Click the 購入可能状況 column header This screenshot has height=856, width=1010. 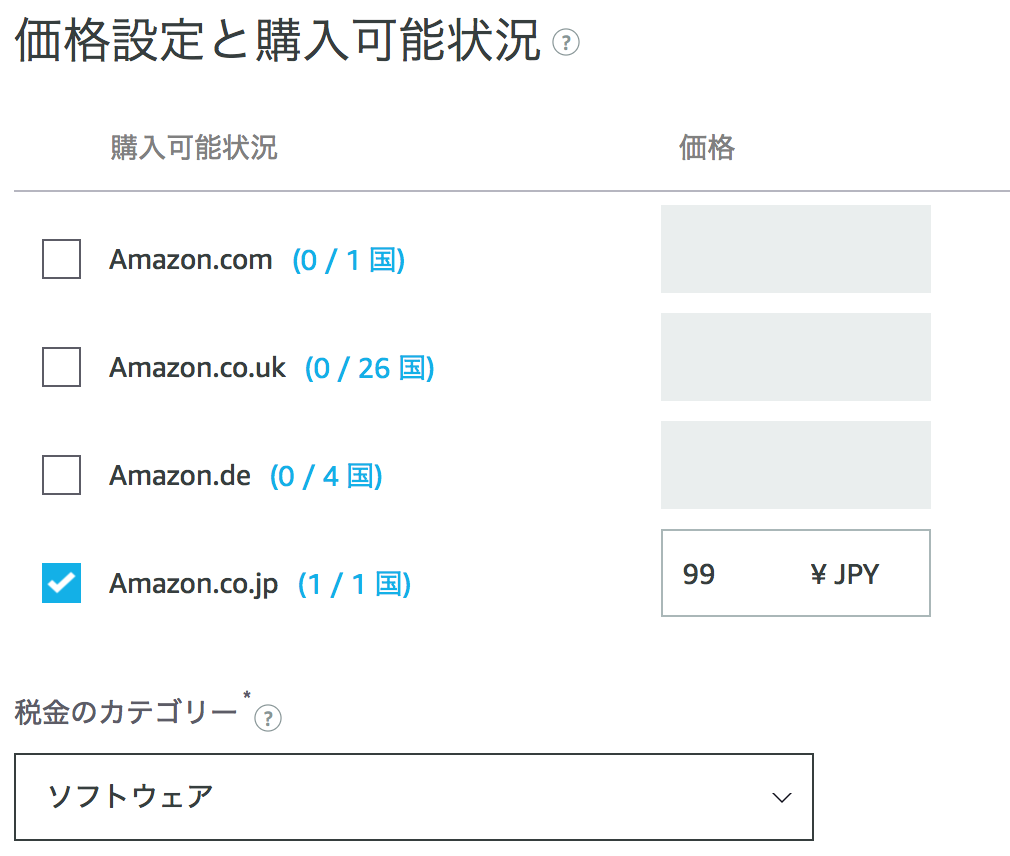click(x=194, y=149)
